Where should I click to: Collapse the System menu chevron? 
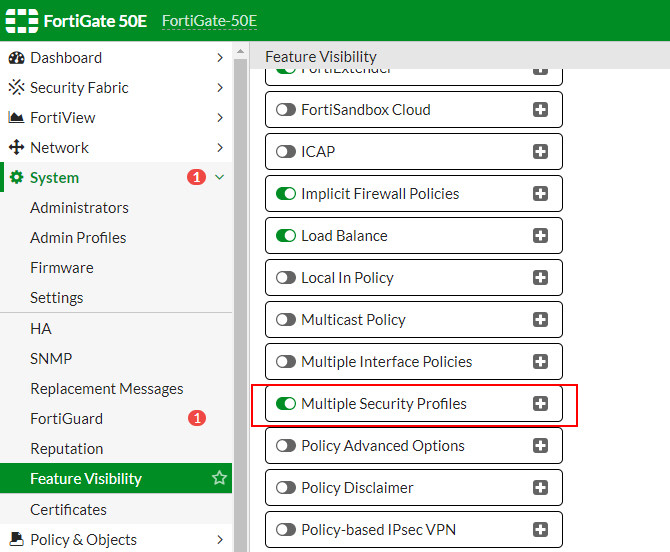220,177
